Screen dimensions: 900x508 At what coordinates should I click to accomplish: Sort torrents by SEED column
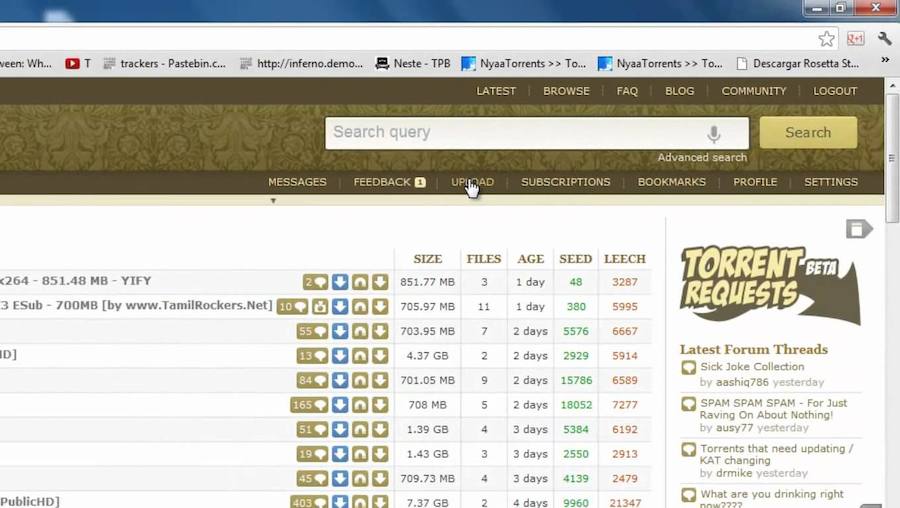pyautogui.click(x=575, y=259)
